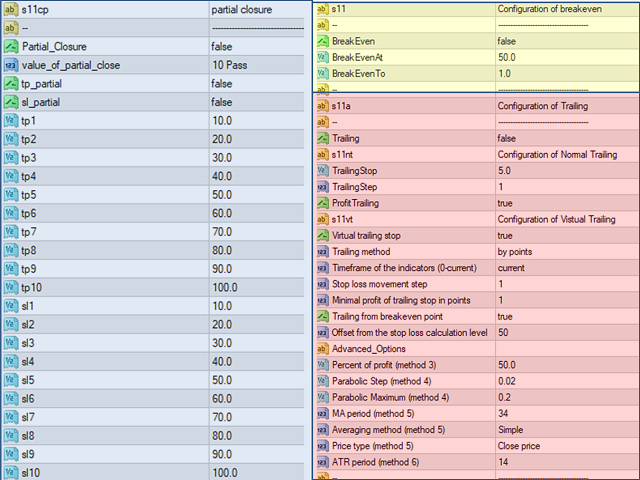Select 'Configuration of breakeven' text

[x=549, y=9]
